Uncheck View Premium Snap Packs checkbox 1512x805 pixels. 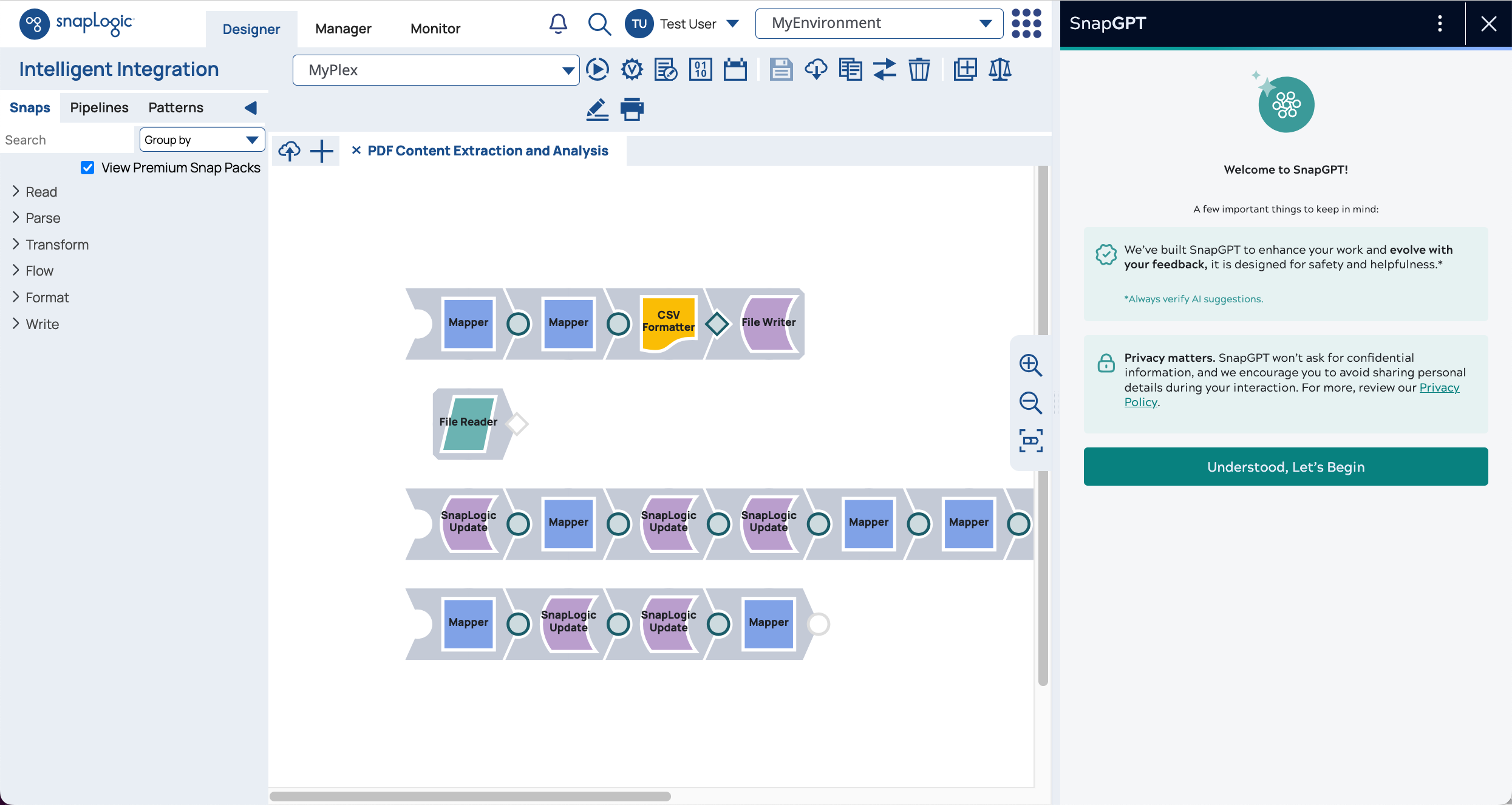[87, 168]
